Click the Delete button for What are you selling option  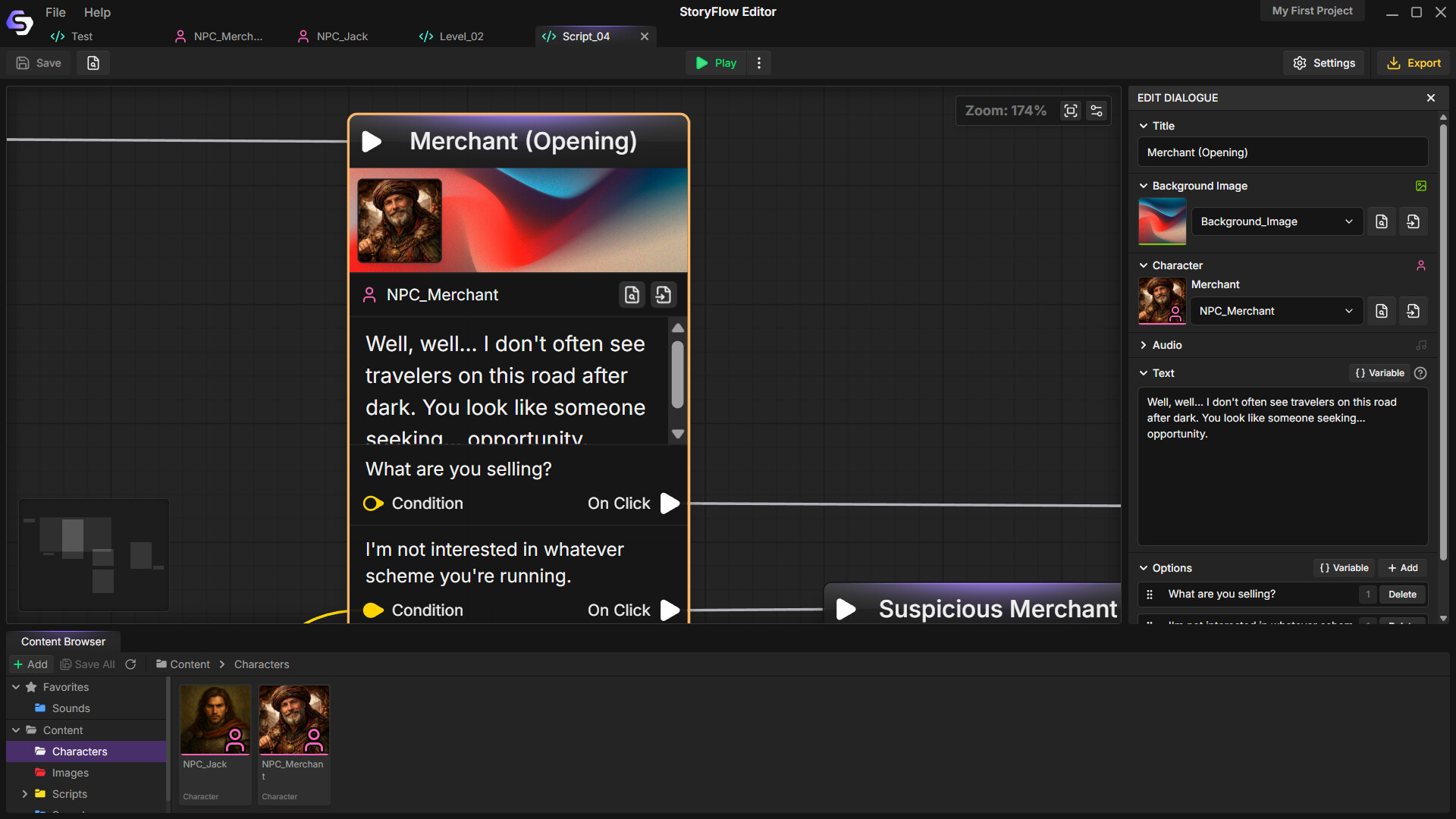[x=1401, y=594]
